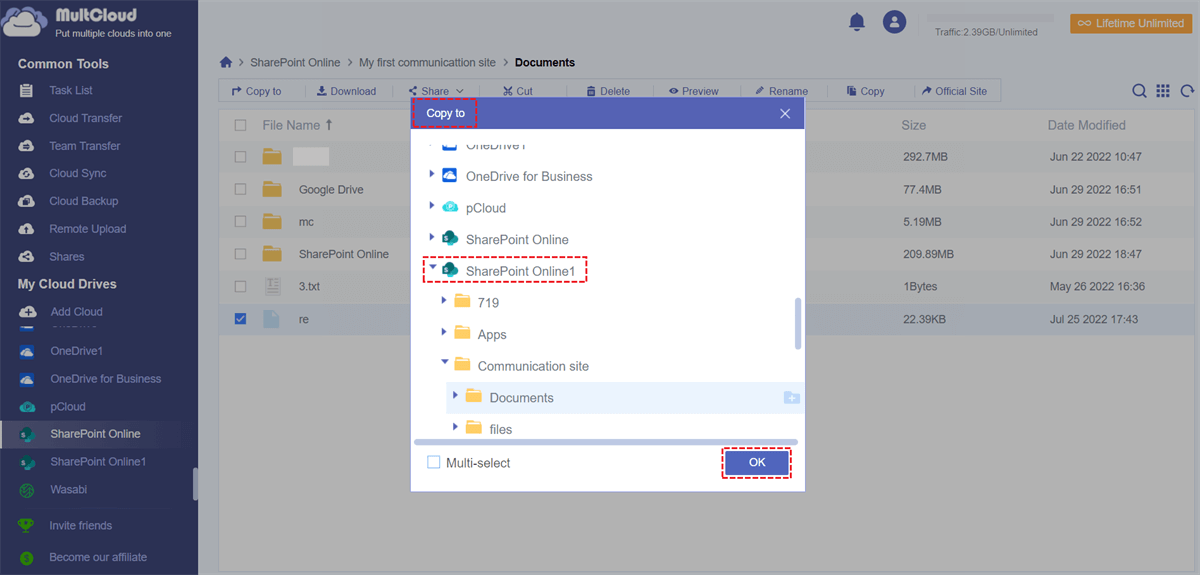Click the Add Cloud icon
The height and width of the screenshot is (575, 1200).
pyautogui.click(x=28, y=312)
